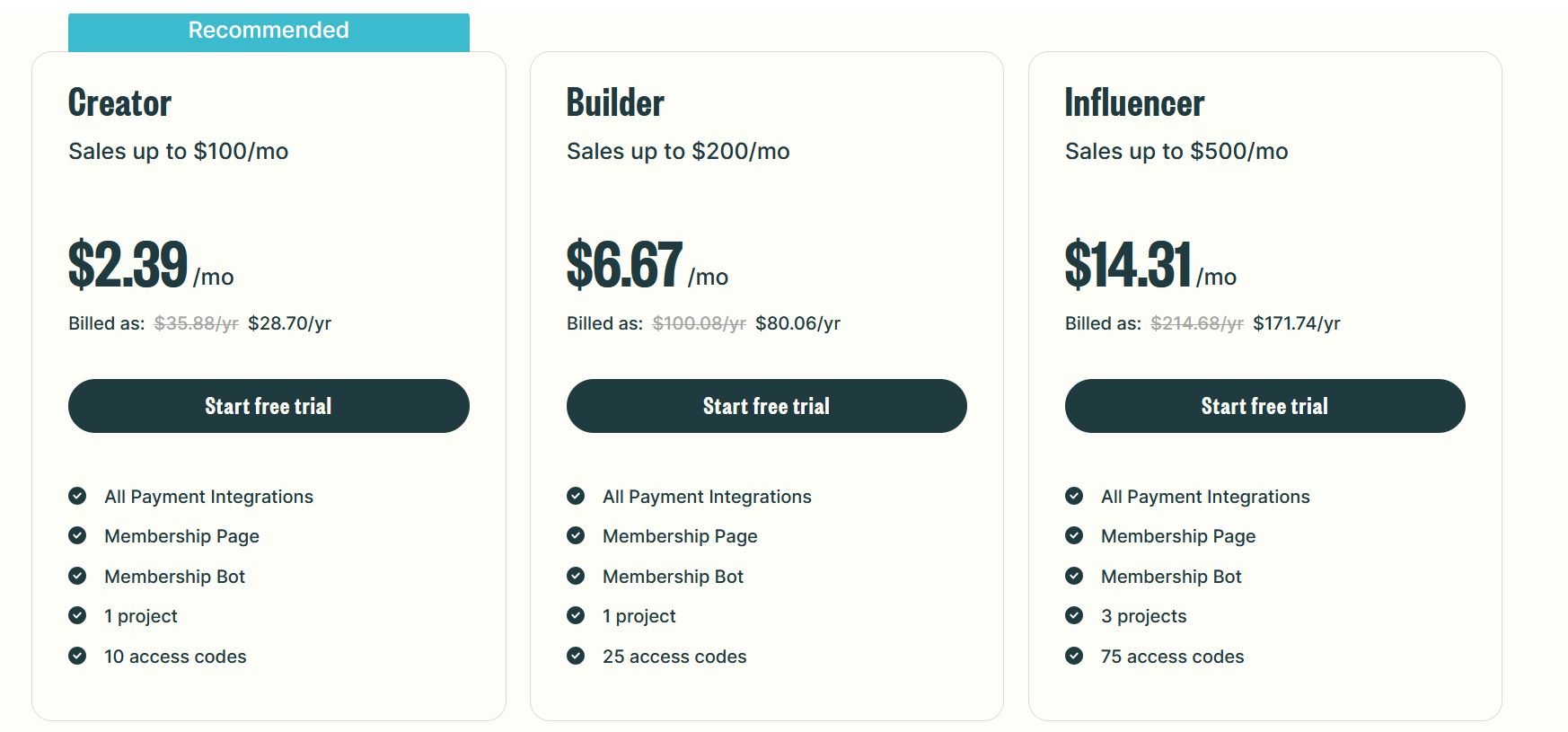
Task: Start free trial for the Creator plan
Action: pyautogui.click(x=269, y=406)
